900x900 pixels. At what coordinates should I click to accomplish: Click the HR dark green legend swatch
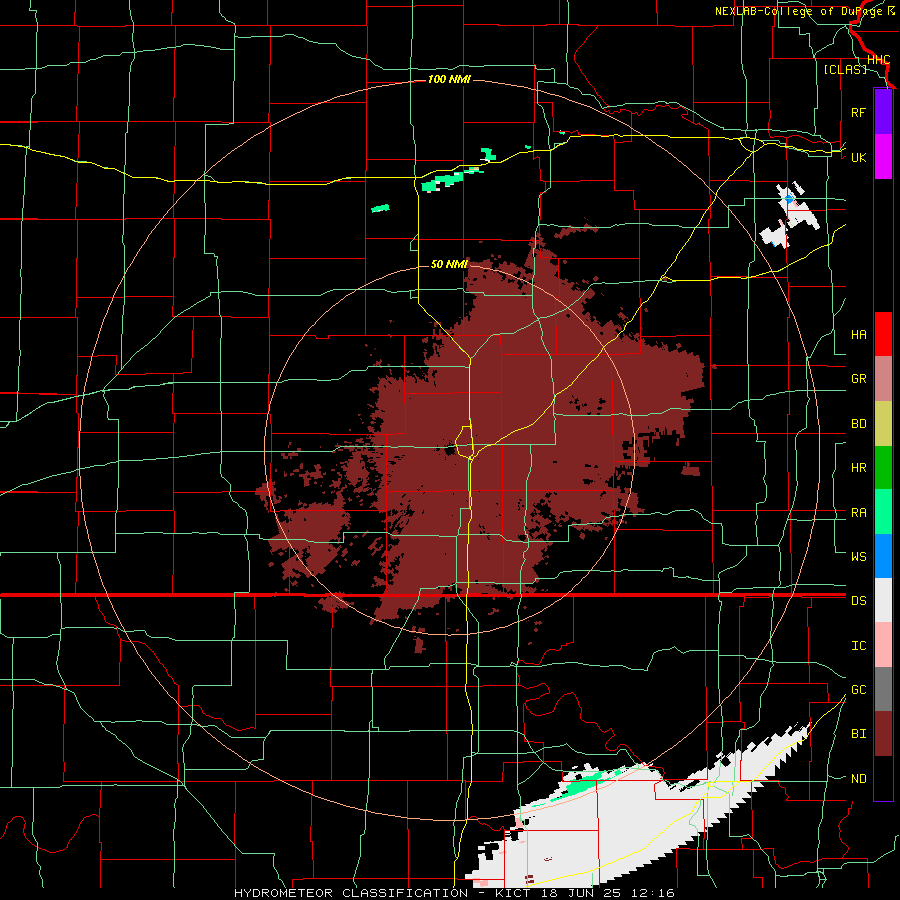click(883, 468)
